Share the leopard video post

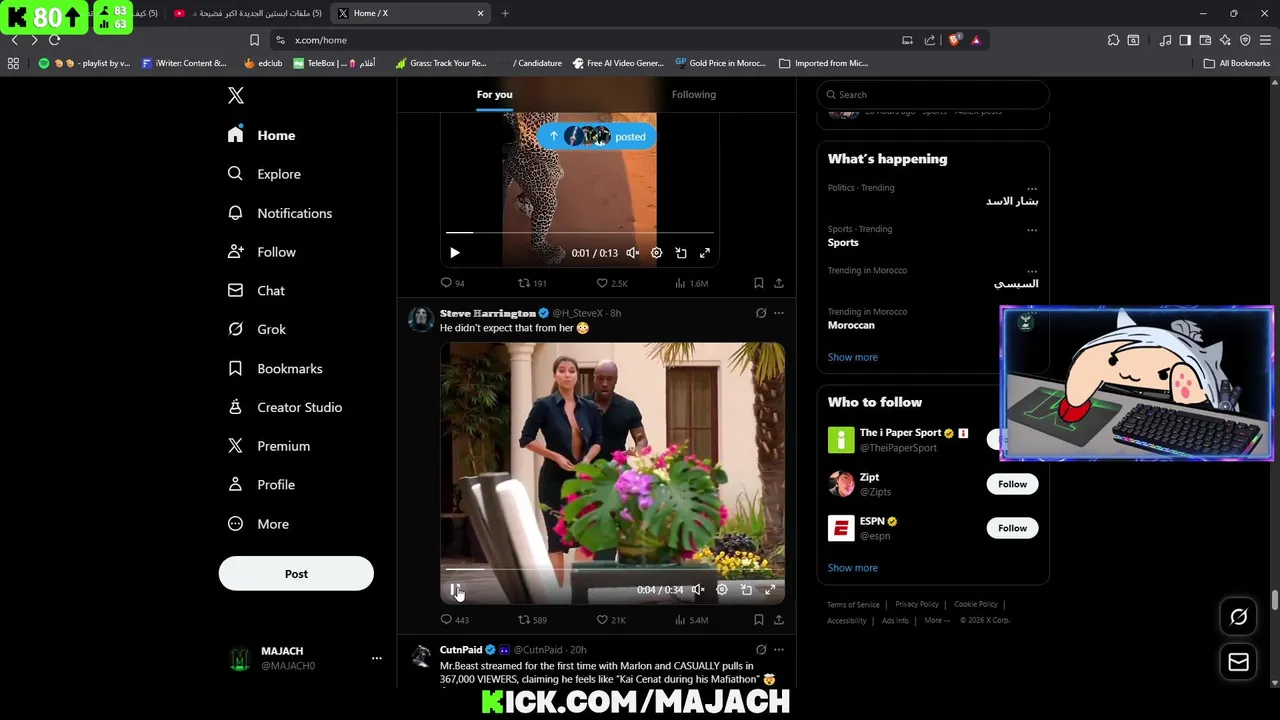click(x=778, y=283)
